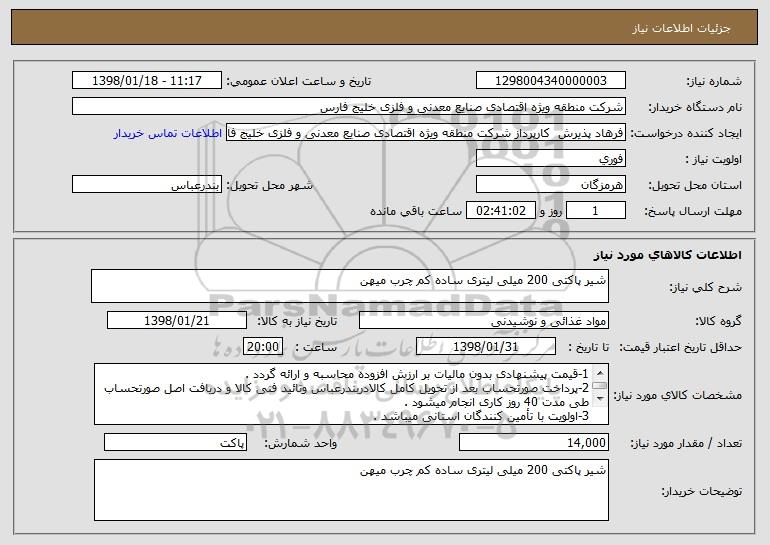Click the label حداقل تاریخ اعتبار قیمت
This screenshot has width=770, height=545.
tap(680, 348)
